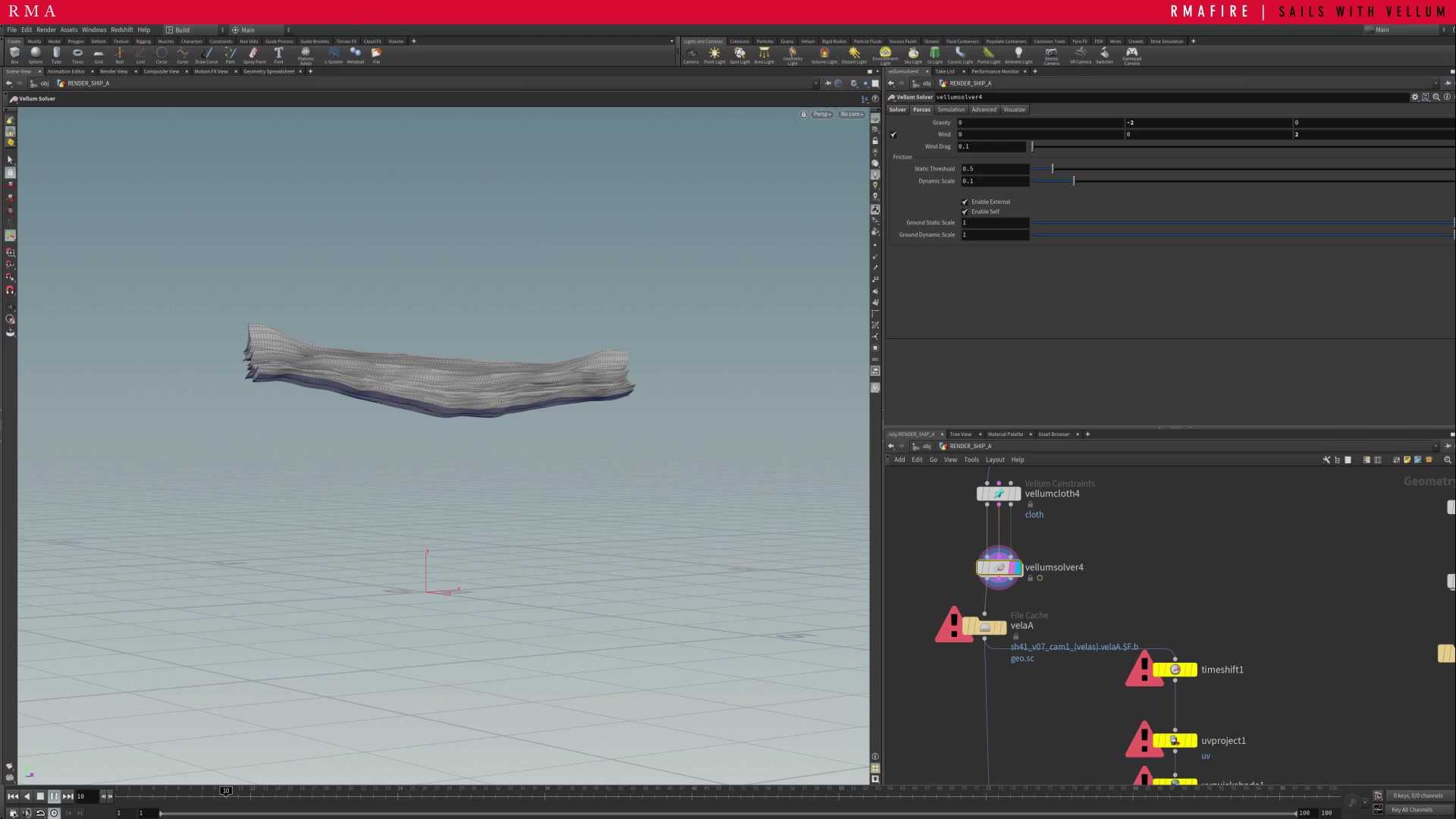Jump to first frame button
The width and height of the screenshot is (1456, 819).
coord(13,796)
